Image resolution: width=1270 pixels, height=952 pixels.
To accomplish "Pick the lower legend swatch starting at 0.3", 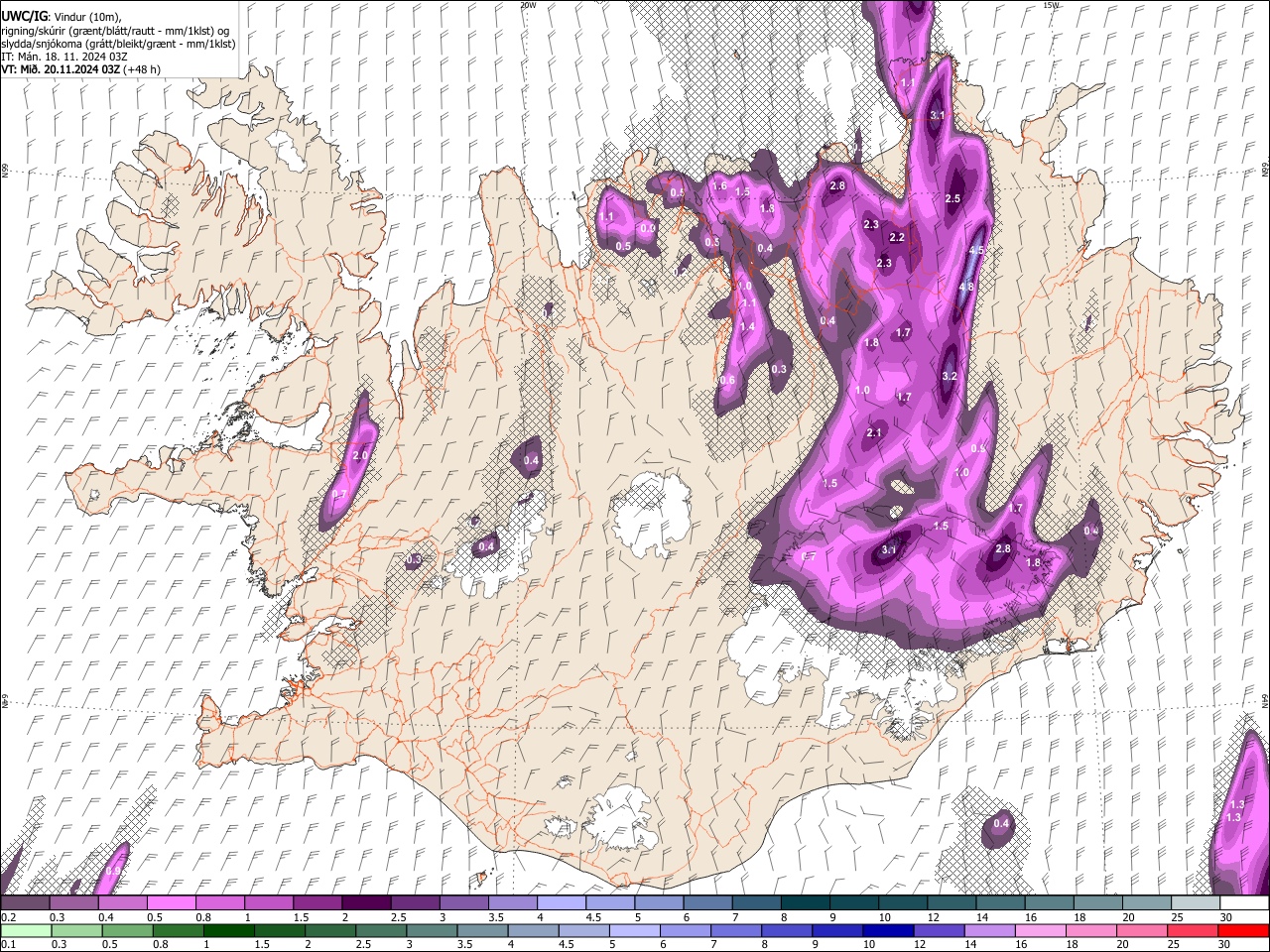I will coord(76,930).
